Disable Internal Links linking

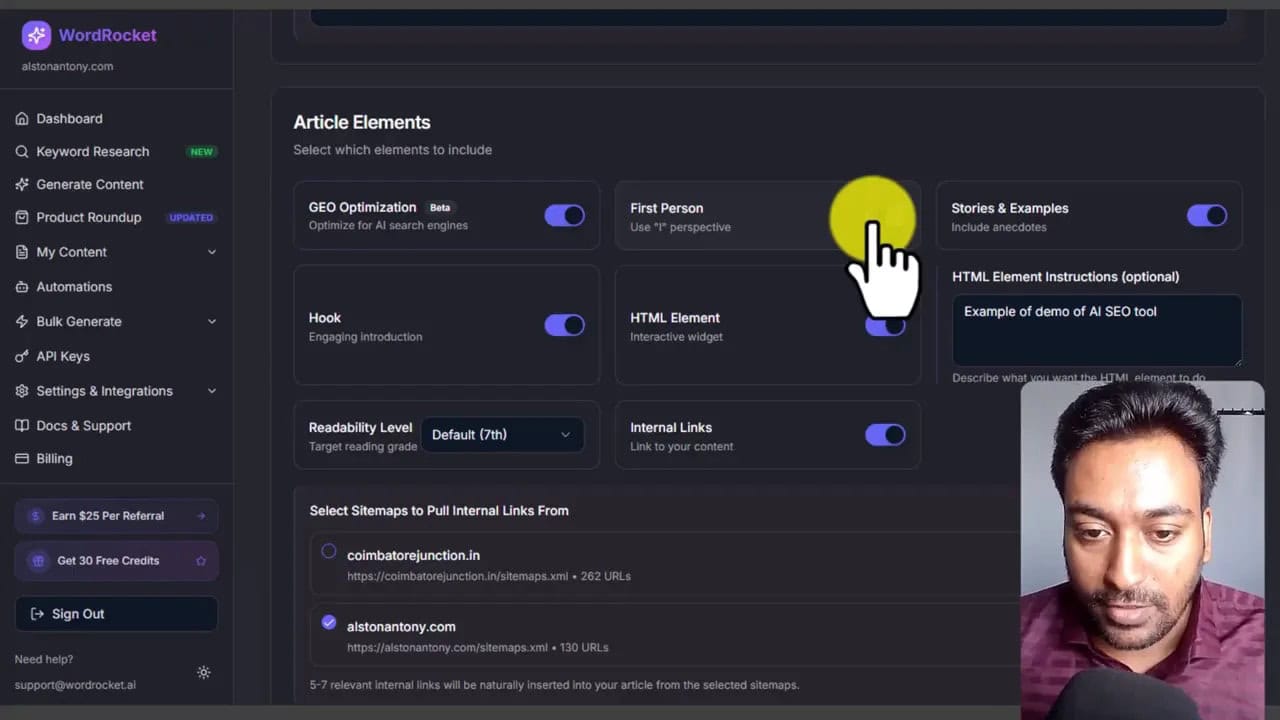click(x=885, y=434)
